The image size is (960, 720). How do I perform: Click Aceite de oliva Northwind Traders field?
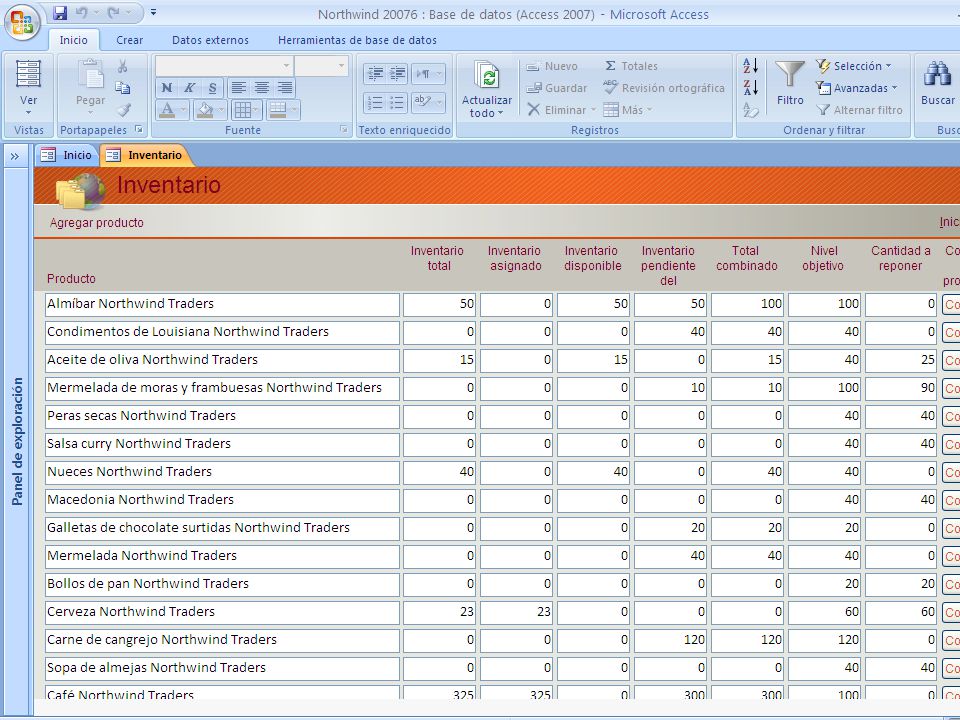click(222, 361)
